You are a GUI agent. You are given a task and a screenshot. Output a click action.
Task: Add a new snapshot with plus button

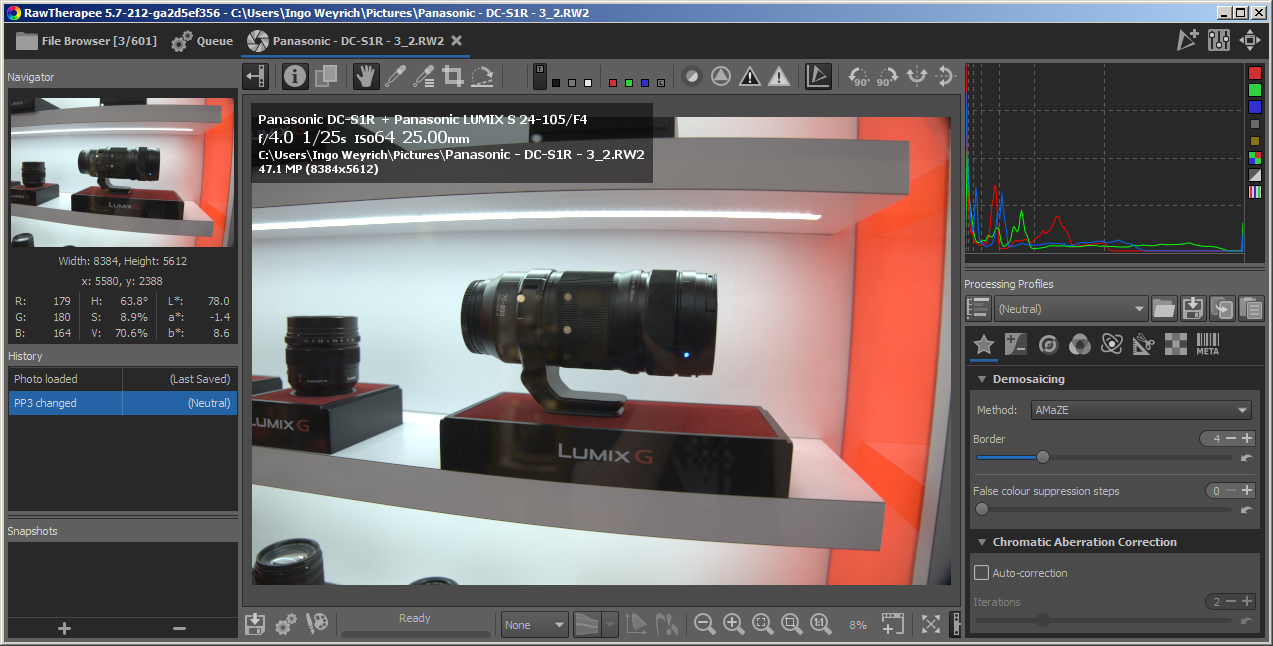pos(65,628)
